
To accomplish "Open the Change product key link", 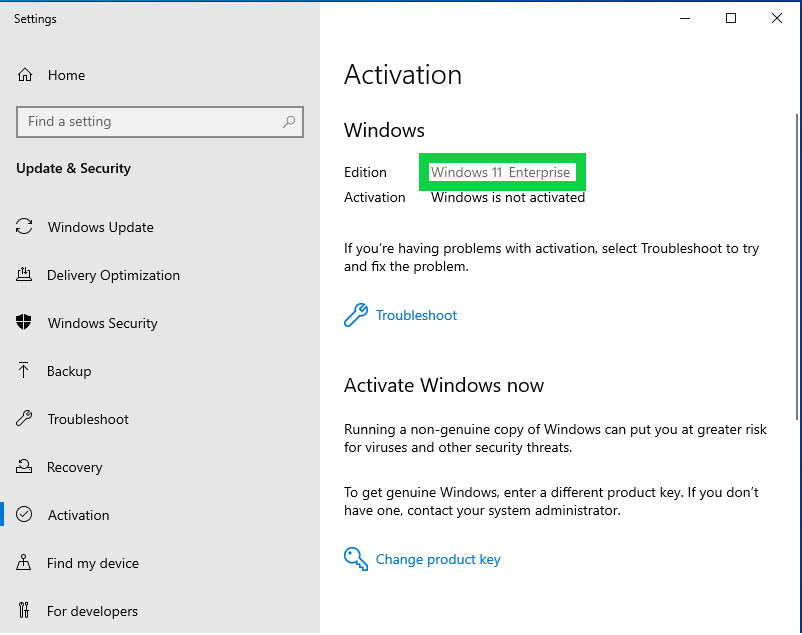I will pos(438,559).
